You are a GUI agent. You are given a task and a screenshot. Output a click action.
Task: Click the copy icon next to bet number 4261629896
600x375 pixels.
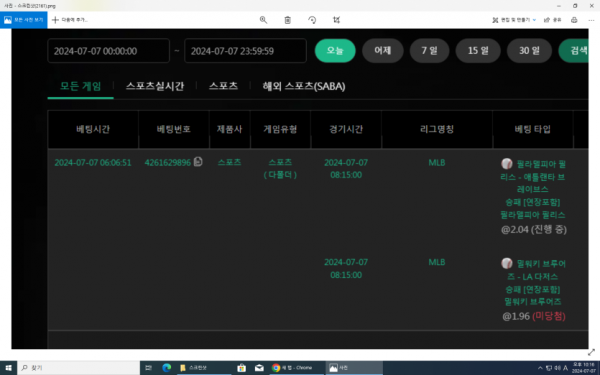tap(198, 162)
